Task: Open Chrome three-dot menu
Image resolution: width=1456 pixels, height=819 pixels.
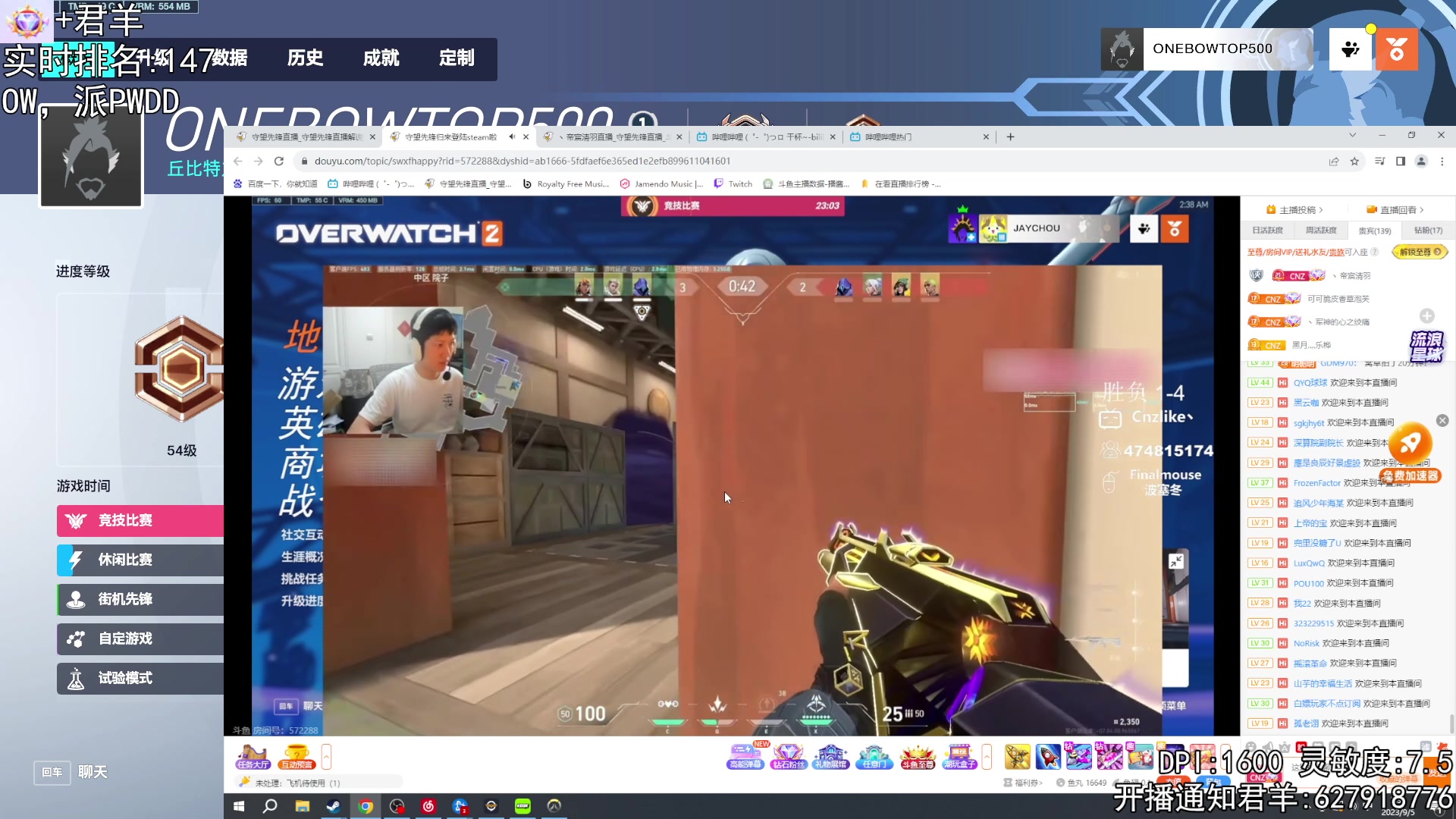Action: pos(1442,161)
